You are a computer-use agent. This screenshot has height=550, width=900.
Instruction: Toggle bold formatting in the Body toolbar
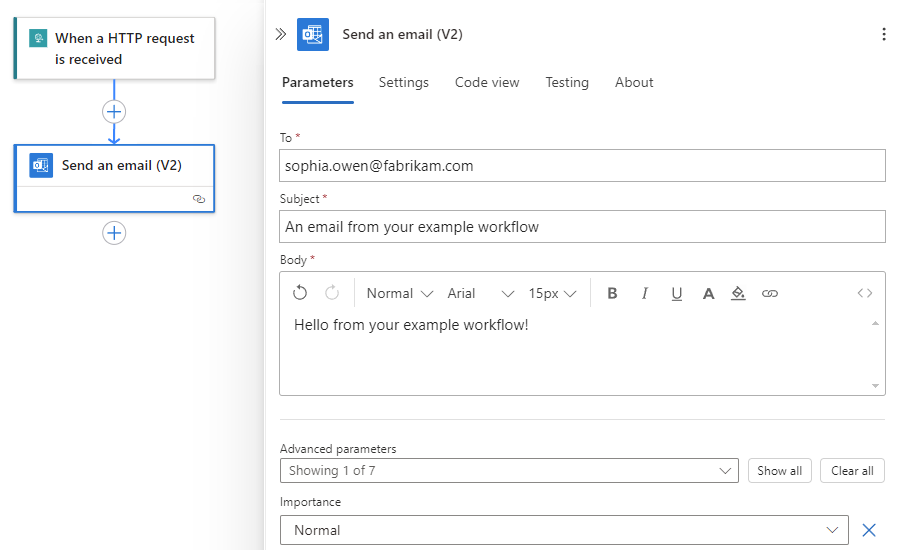[613, 293]
